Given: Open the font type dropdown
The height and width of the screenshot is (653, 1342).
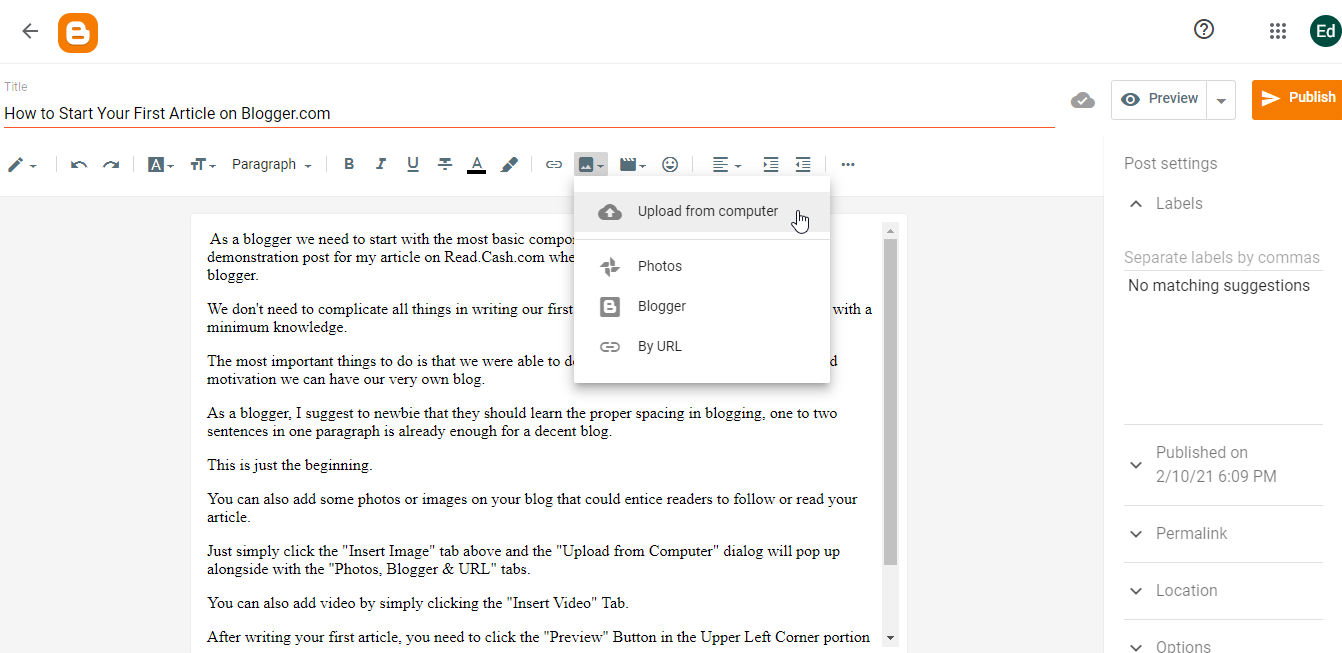Looking at the screenshot, I should pyautogui.click(x=161, y=165).
